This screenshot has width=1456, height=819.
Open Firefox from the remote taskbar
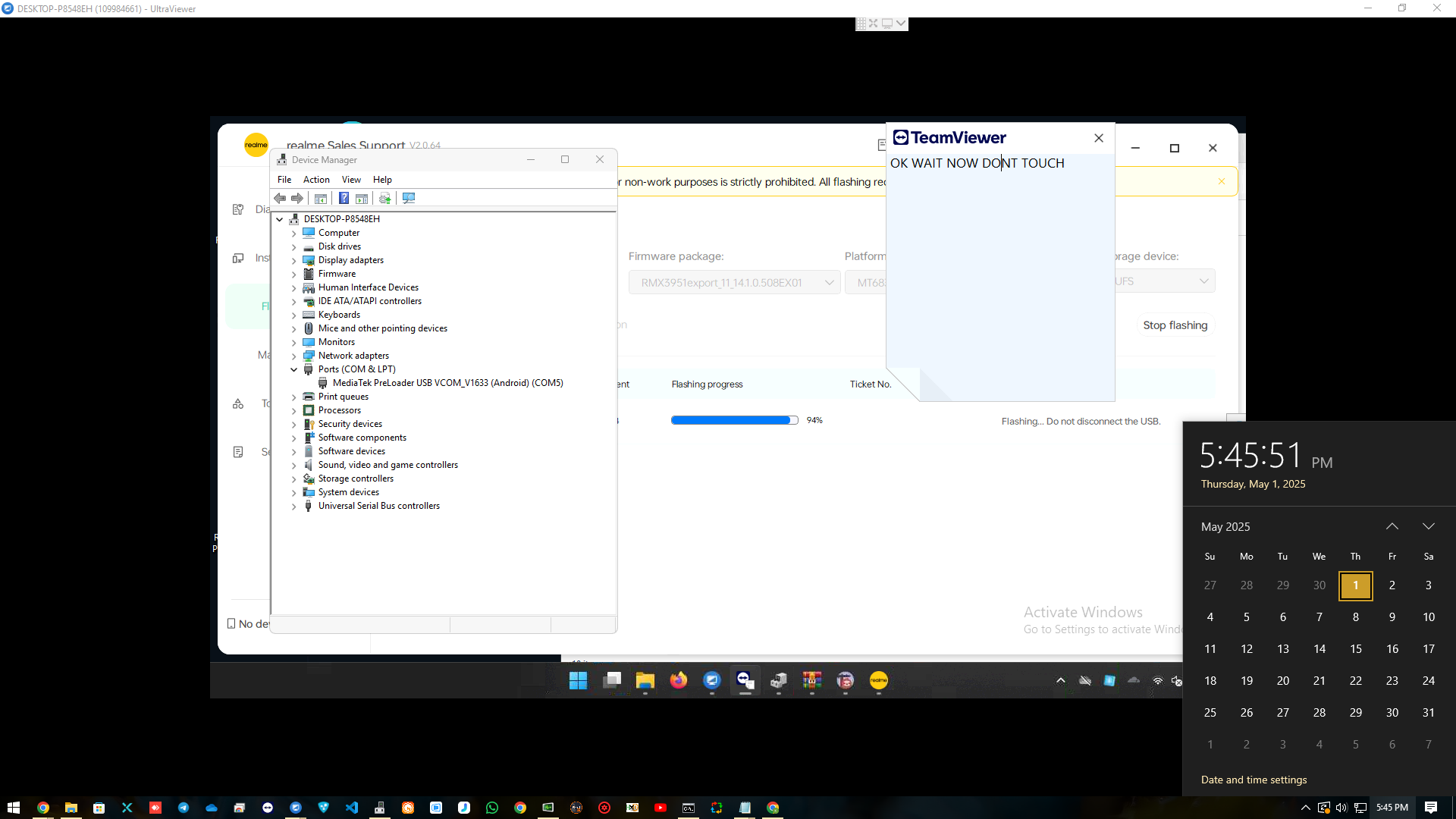click(678, 680)
